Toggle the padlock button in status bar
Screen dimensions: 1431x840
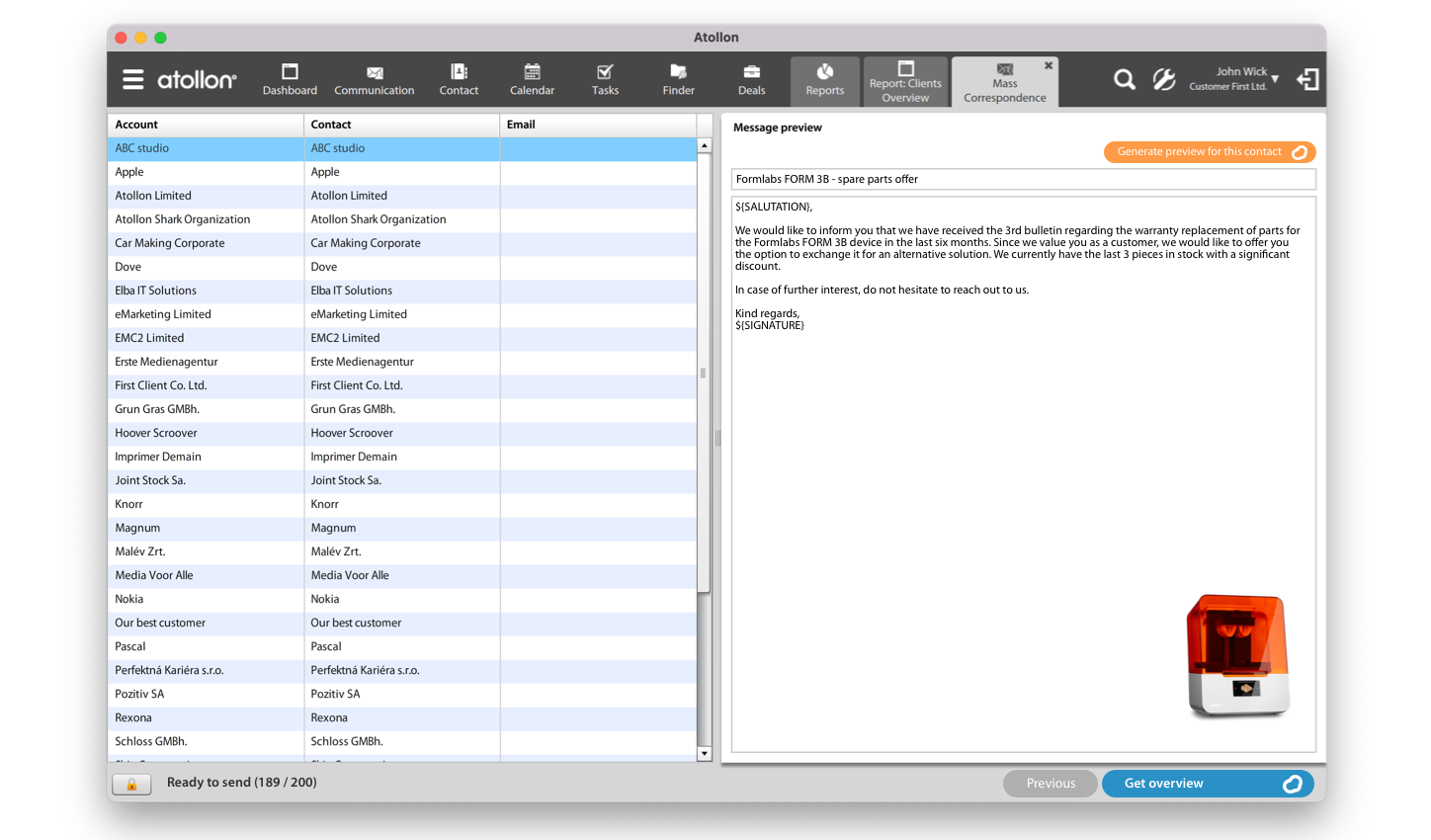click(x=131, y=784)
